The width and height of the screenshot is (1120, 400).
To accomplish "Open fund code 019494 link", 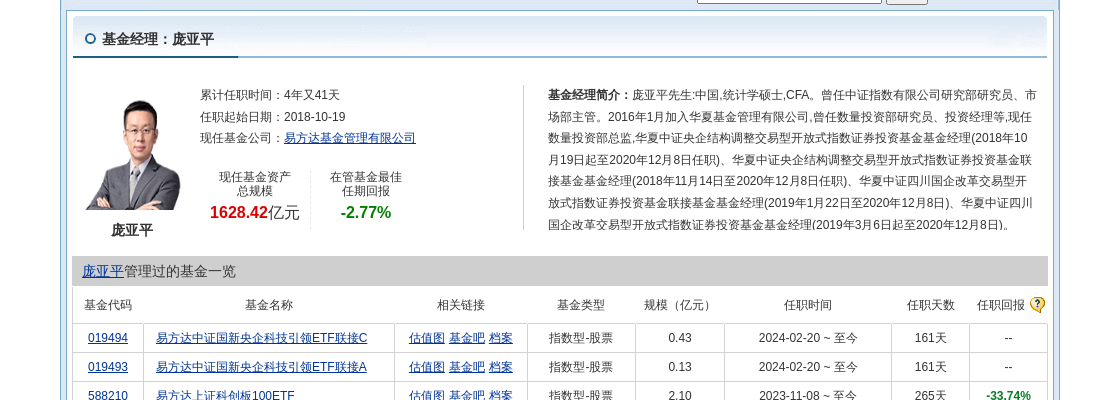I will (108, 338).
